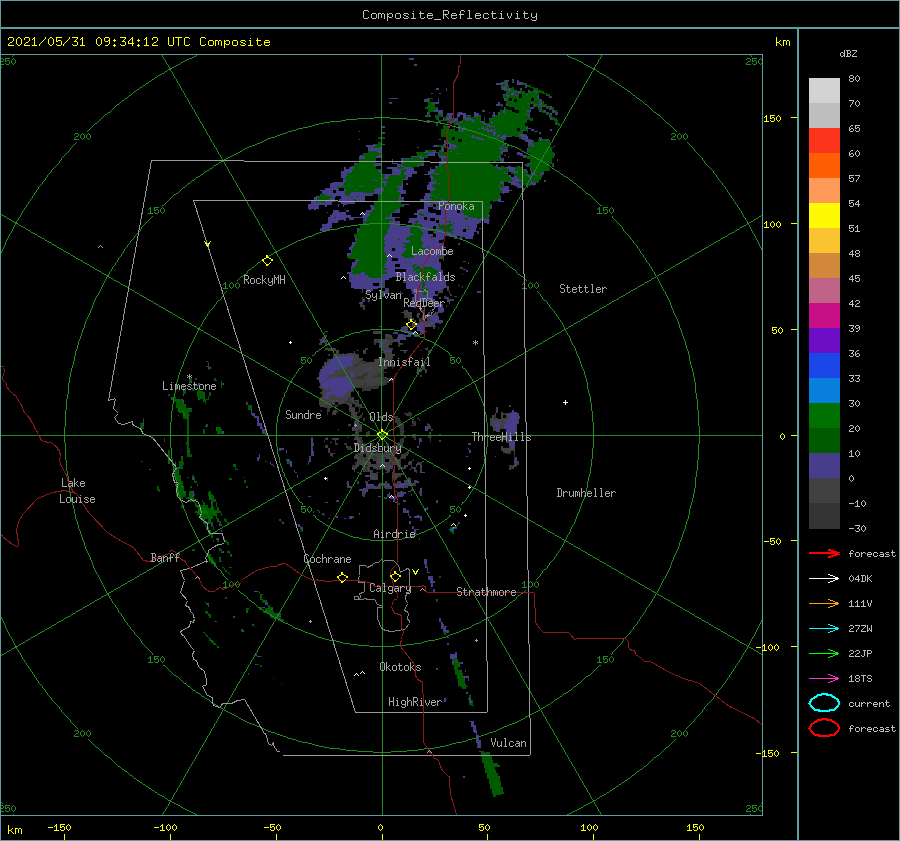Select the red forecast ellipse symbol

tap(824, 728)
